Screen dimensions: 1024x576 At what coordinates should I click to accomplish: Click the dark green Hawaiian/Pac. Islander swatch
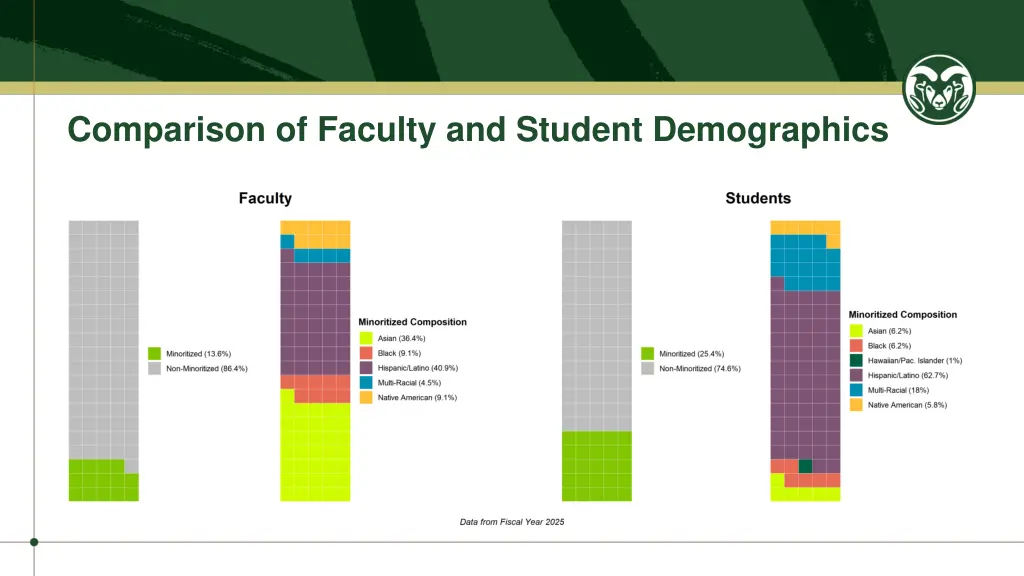(x=856, y=360)
